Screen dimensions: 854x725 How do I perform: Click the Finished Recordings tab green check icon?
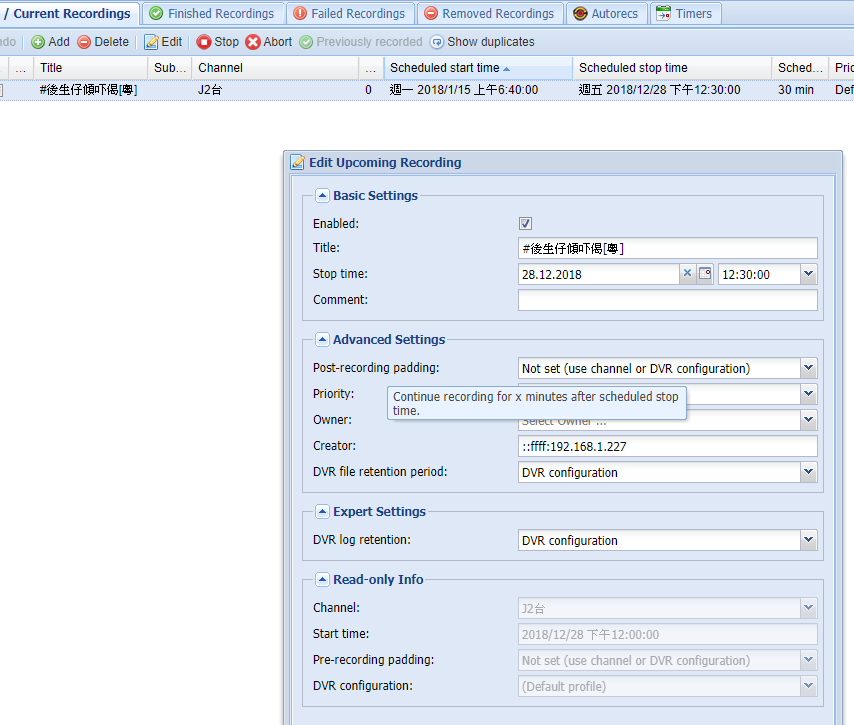point(156,14)
